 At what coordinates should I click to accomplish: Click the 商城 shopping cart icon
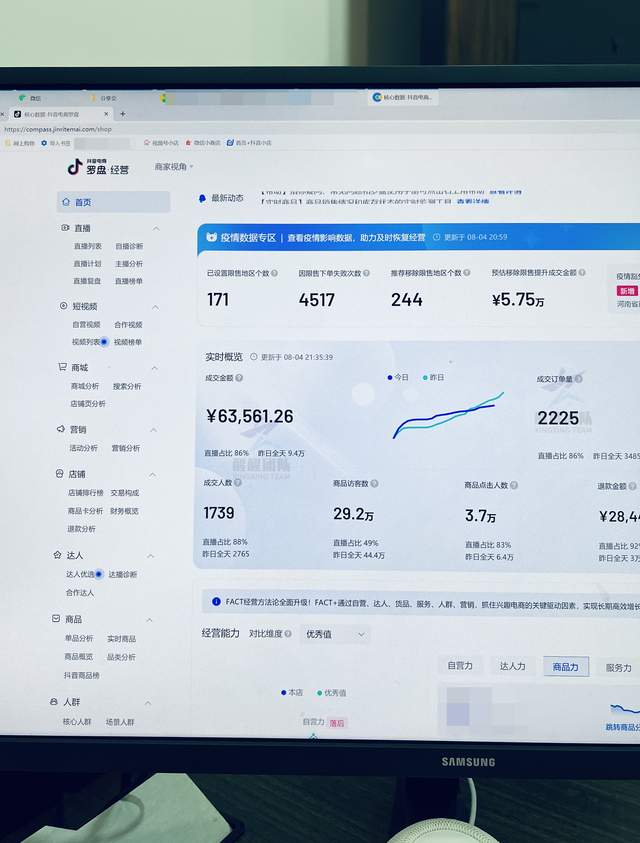(x=62, y=367)
